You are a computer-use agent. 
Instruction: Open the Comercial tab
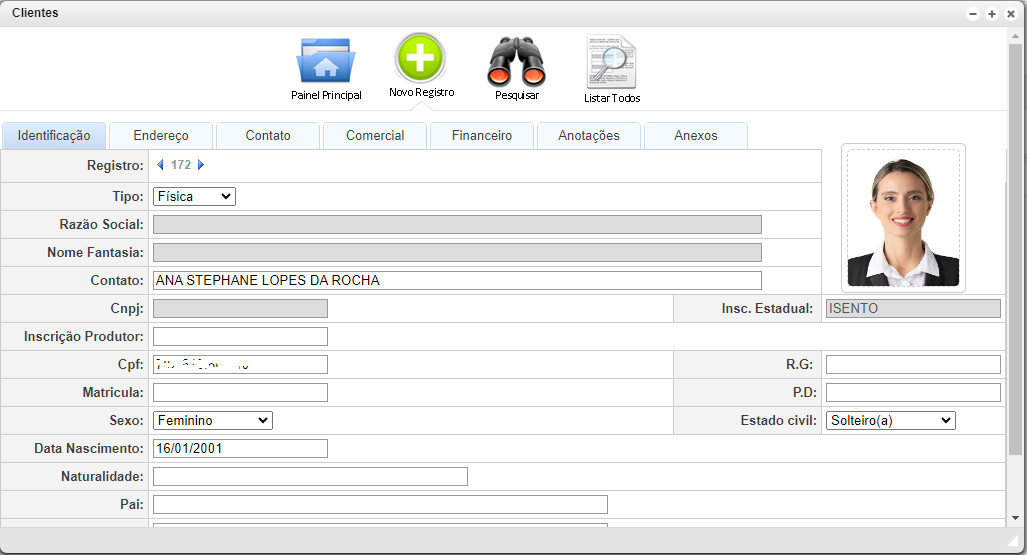point(375,136)
